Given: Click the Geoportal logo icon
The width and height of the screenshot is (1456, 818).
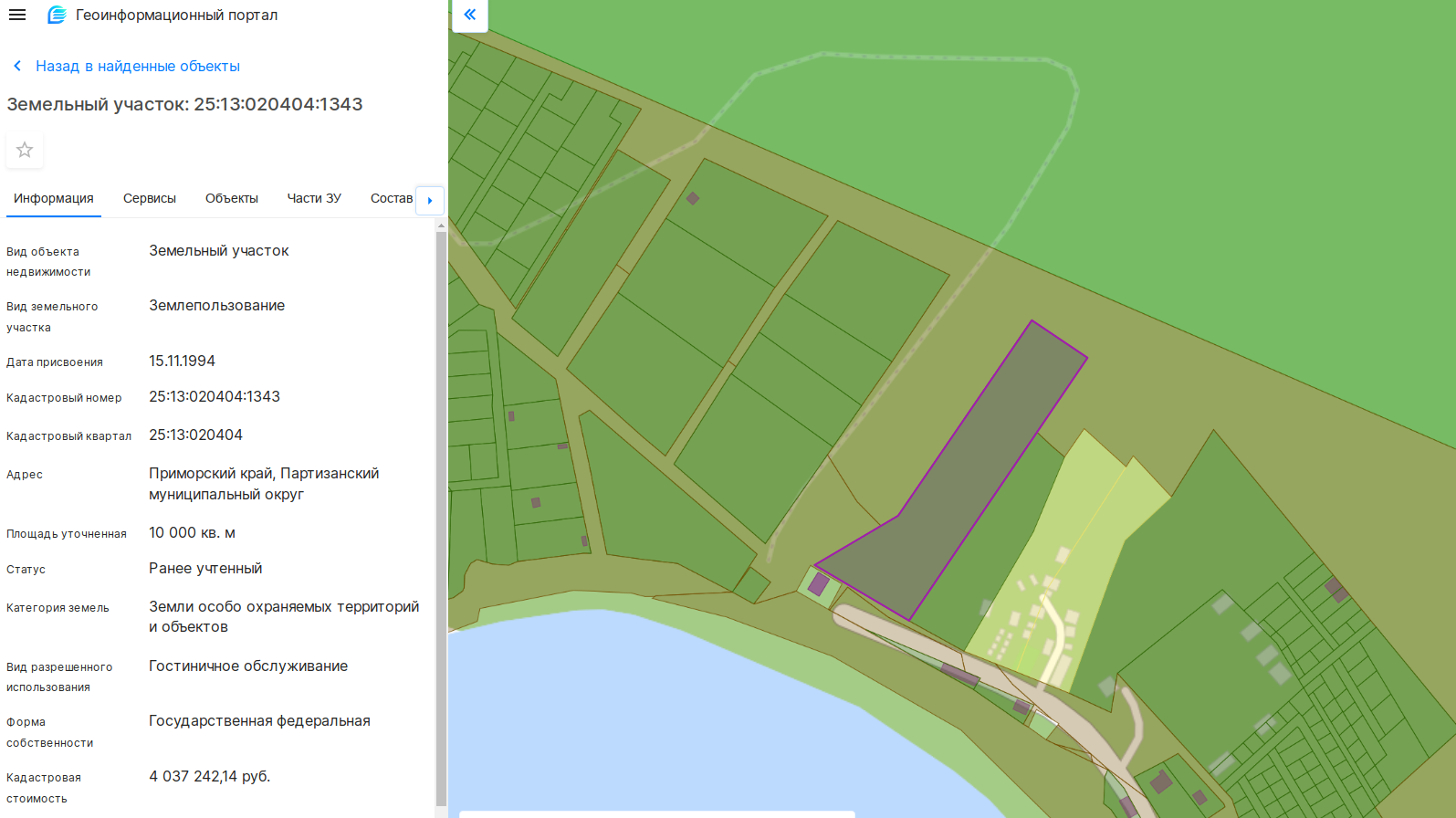Looking at the screenshot, I should 57,15.
